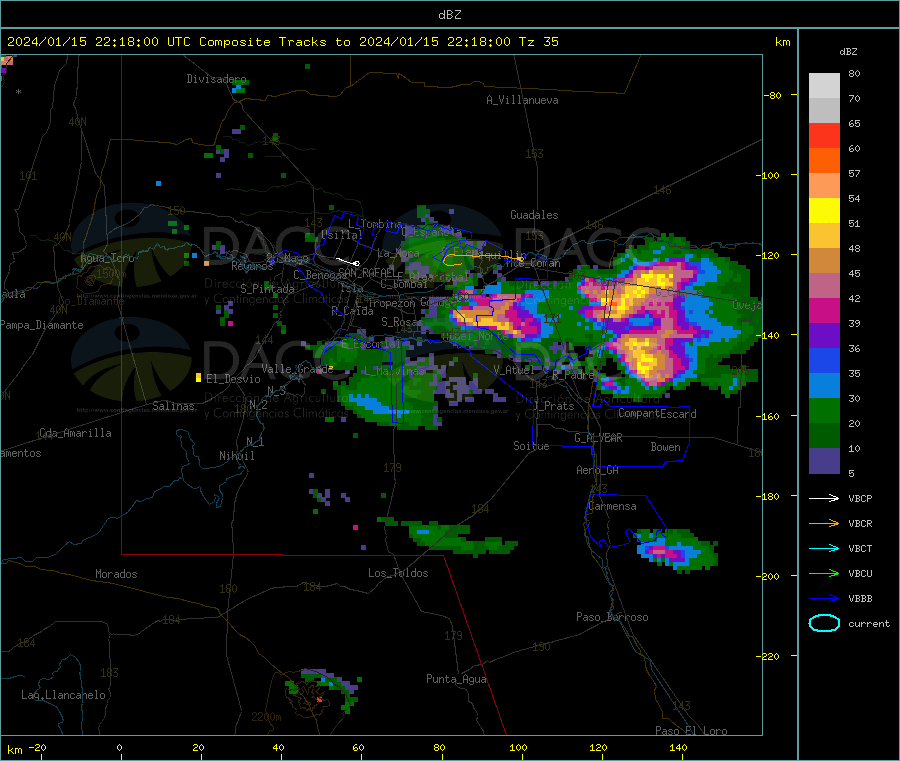Click the cyan VBCT arrow legend icon

coord(824,548)
